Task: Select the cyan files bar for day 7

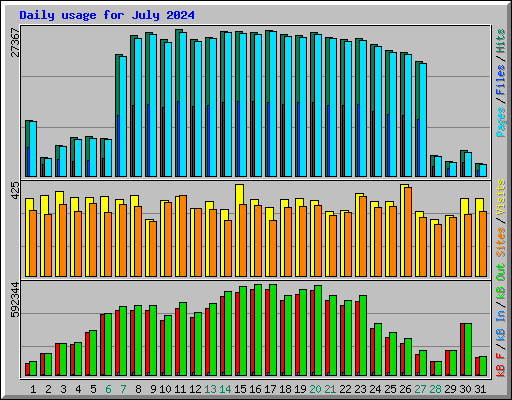Action: [x=123, y=116]
